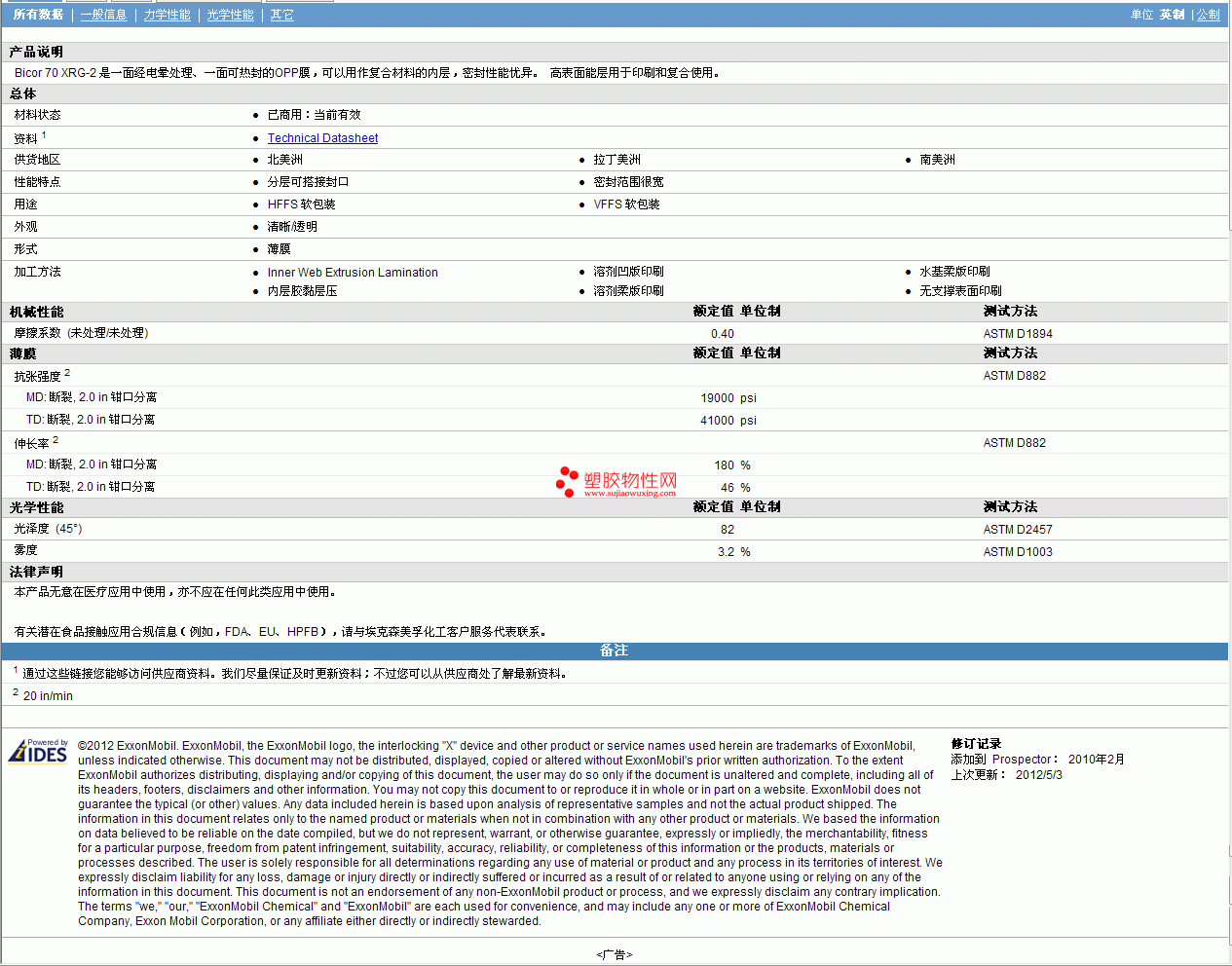Click the 备注 blue header bar
1232x966 pixels.
pos(615,650)
